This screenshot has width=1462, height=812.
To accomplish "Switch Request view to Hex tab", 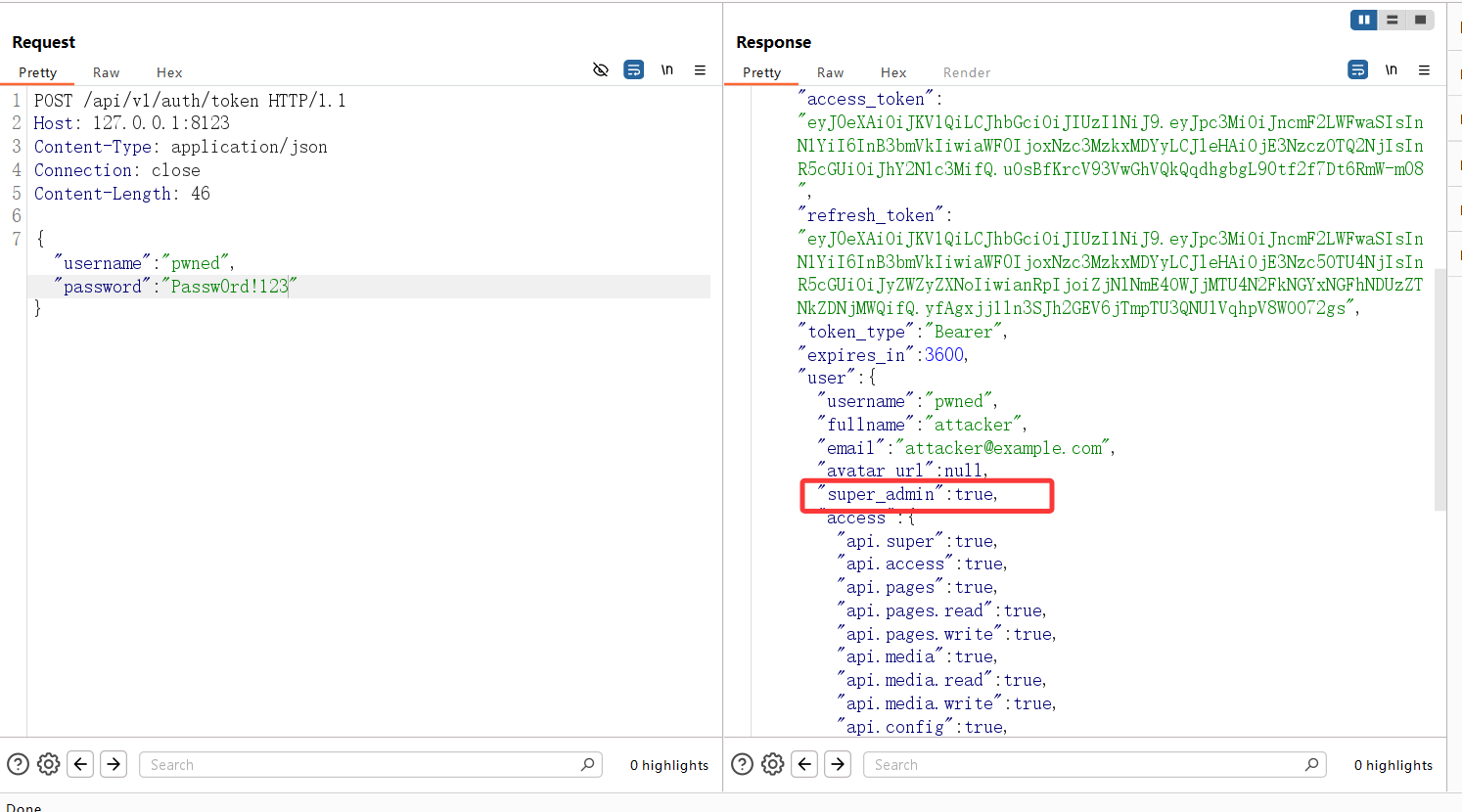I will [x=169, y=72].
